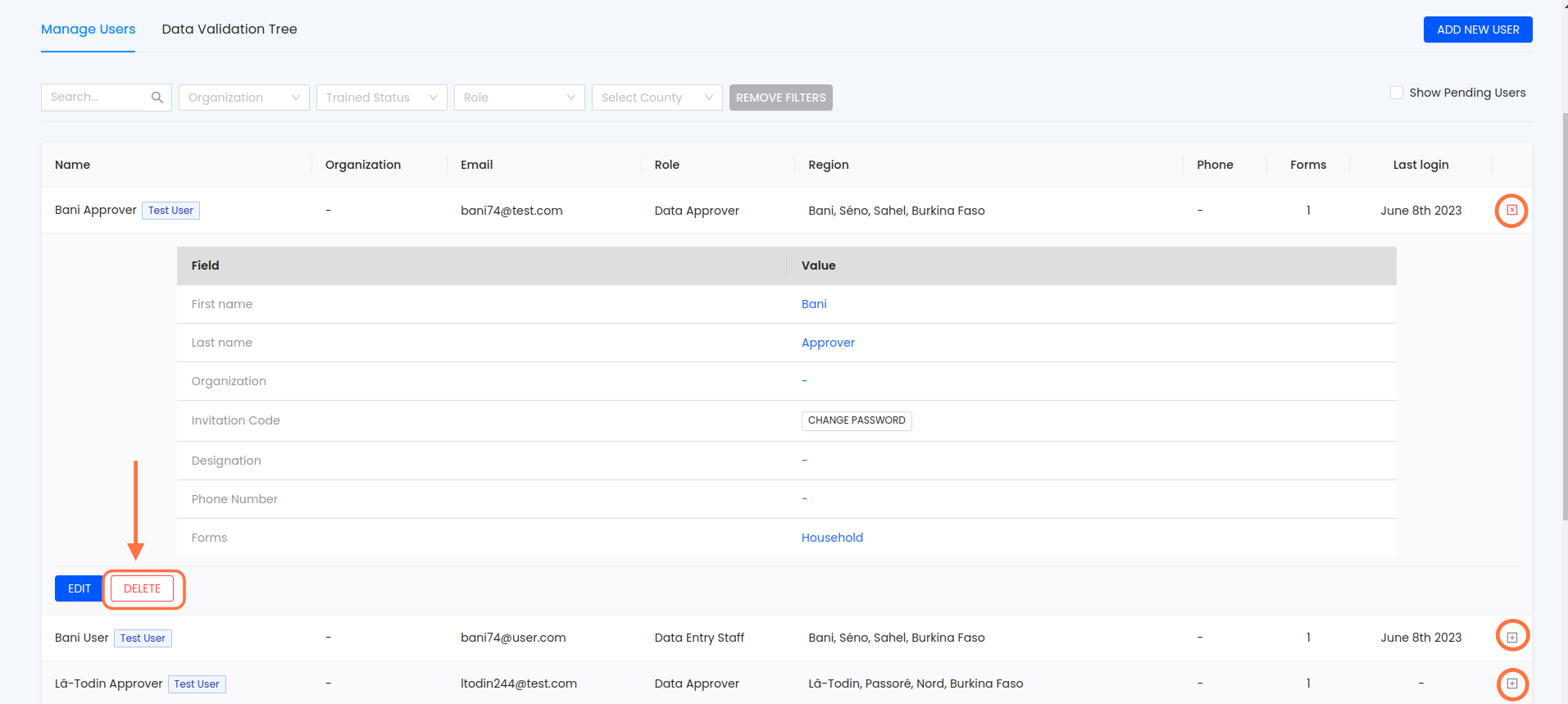This screenshot has width=1568, height=704.
Task: Switch to the Data Validation Tree tab
Action: pyautogui.click(x=230, y=30)
